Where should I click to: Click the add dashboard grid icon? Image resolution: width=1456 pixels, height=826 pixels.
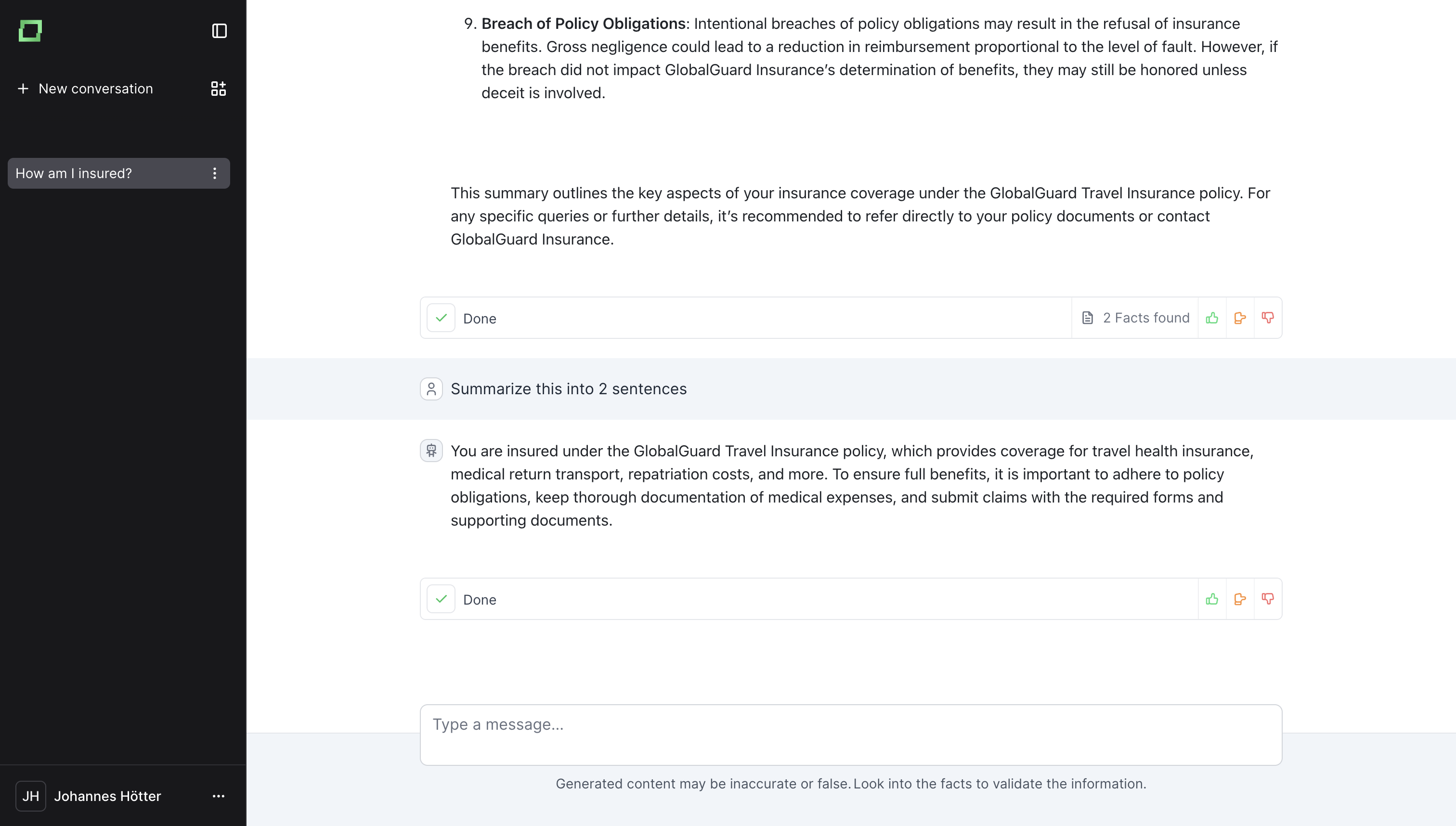click(x=219, y=89)
